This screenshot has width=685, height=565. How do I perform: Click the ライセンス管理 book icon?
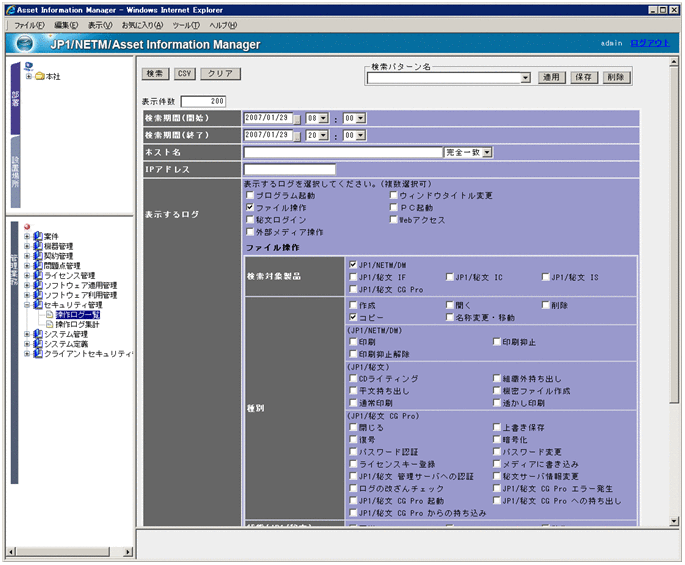tap(38, 275)
